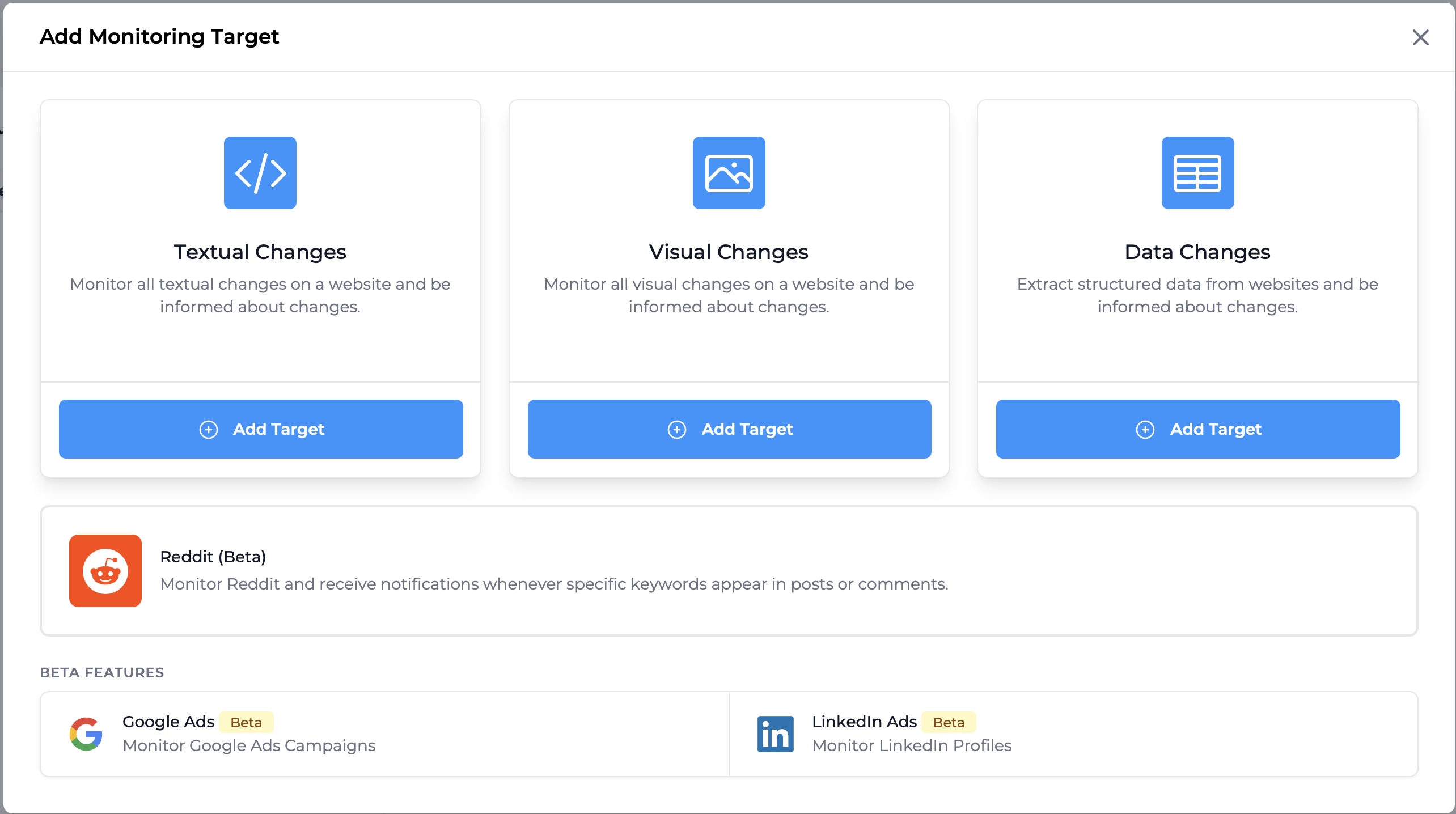Click the LinkedIn logo icon
Screen dimensions: 1456x814
[776, 734]
